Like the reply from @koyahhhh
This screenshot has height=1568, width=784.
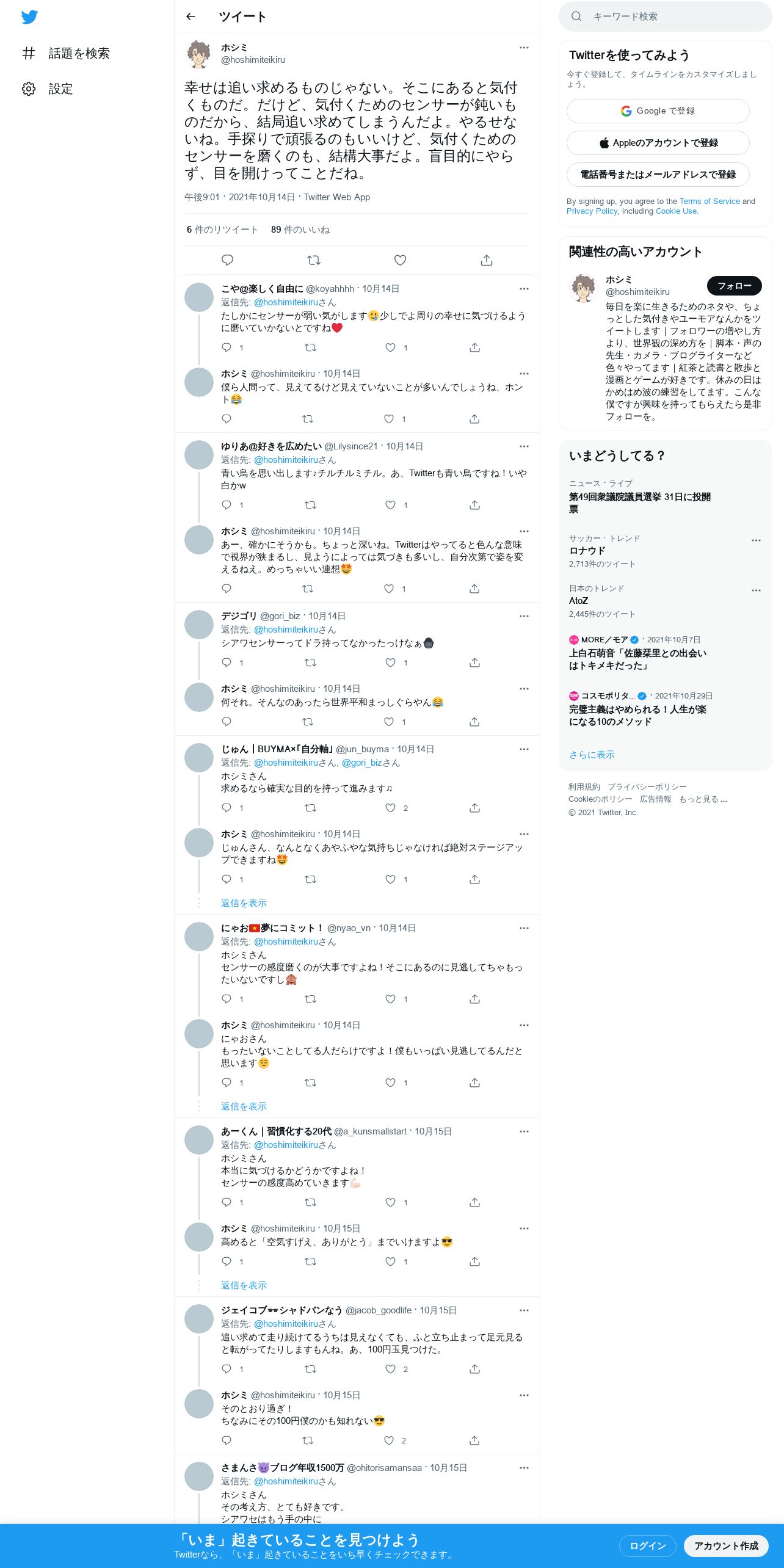click(x=391, y=347)
